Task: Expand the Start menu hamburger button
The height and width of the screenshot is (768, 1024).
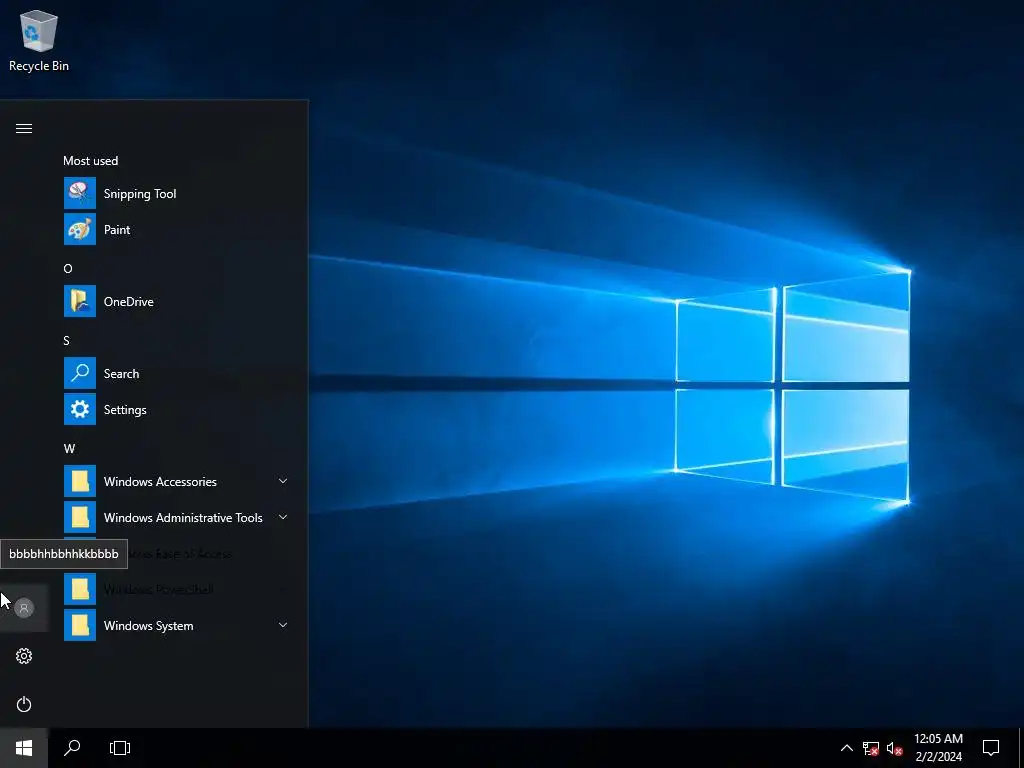Action: [x=24, y=128]
